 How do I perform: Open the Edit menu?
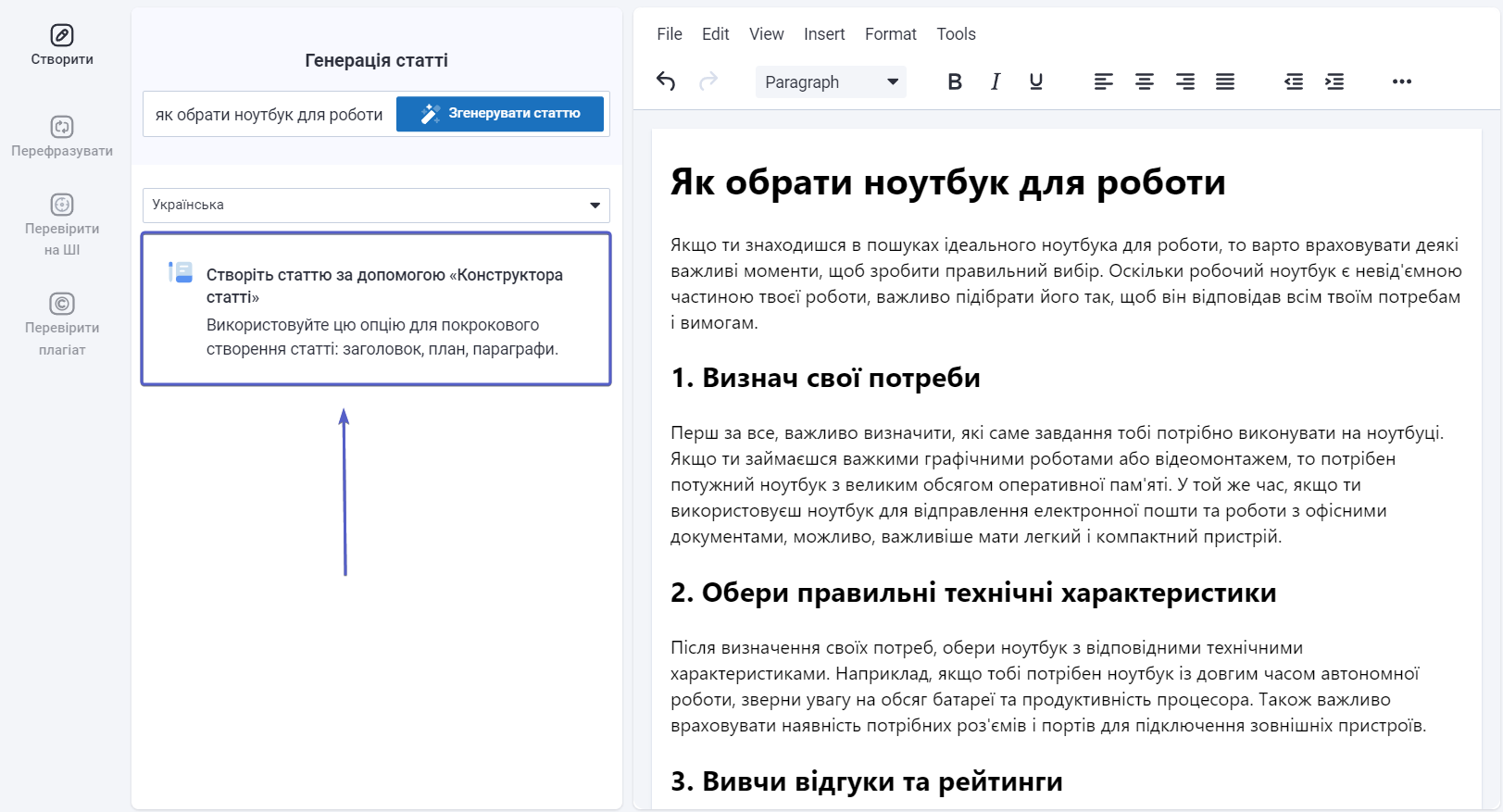(x=716, y=34)
